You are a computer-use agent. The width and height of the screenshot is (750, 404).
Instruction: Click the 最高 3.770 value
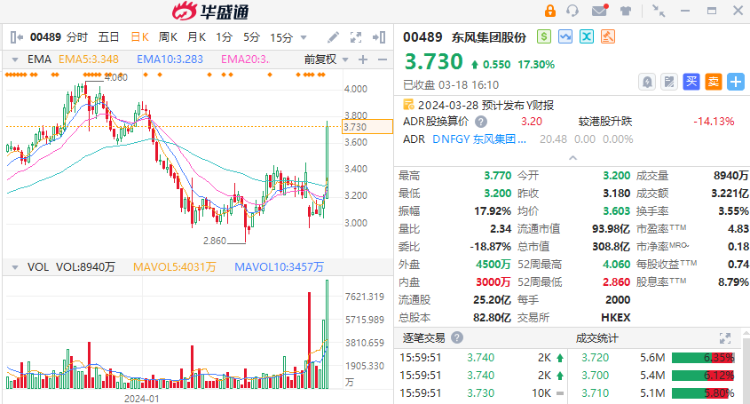point(497,175)
